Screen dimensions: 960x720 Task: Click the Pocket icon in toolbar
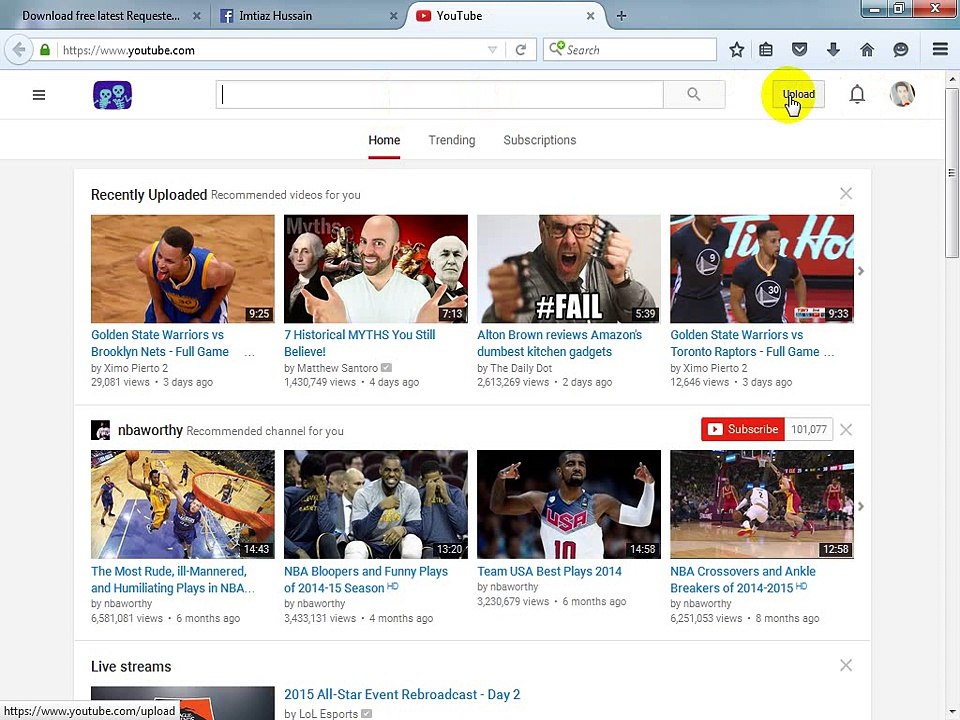coord(800,50)
